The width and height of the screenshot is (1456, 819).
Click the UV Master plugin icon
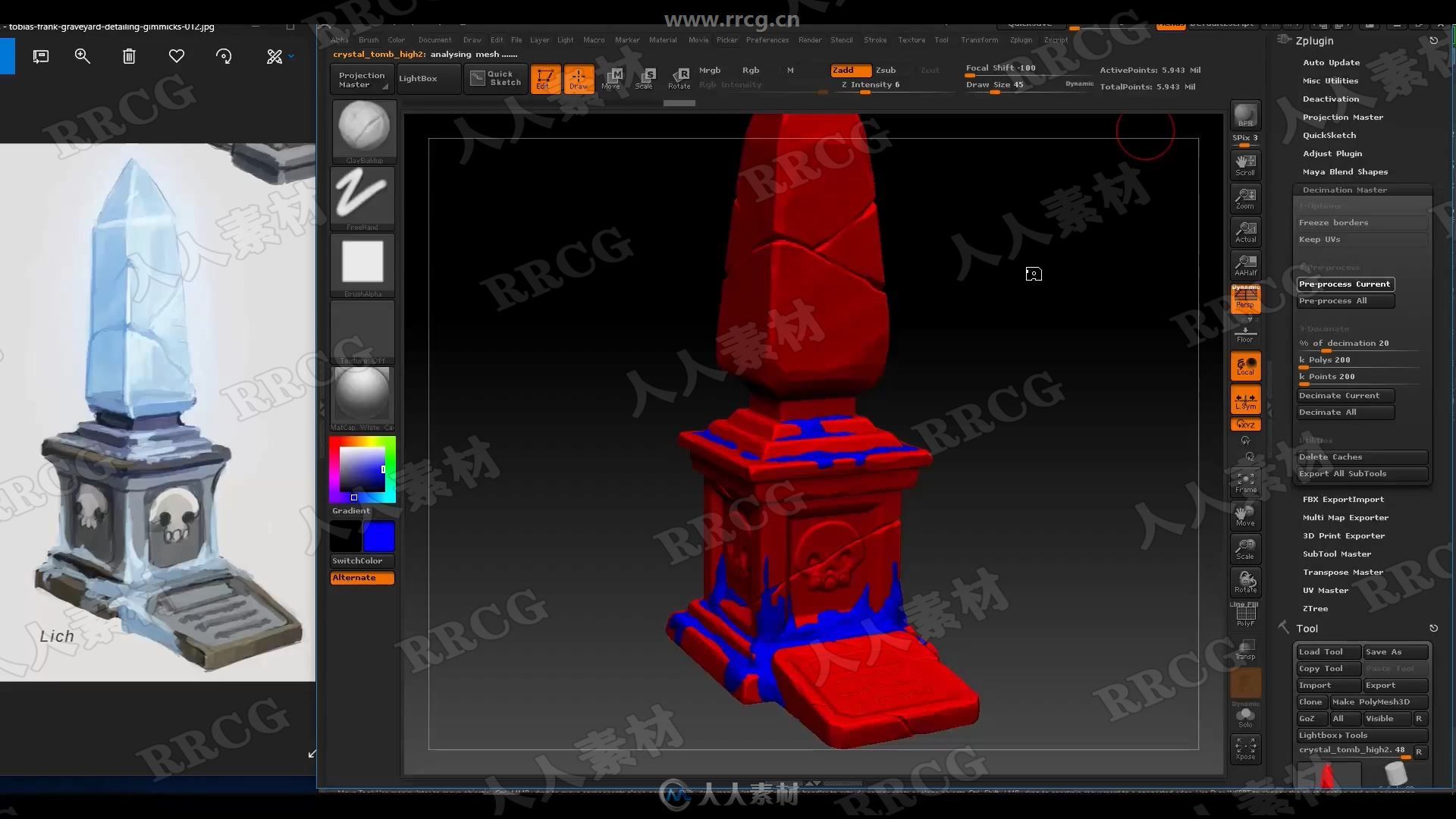pos(1325,590)
